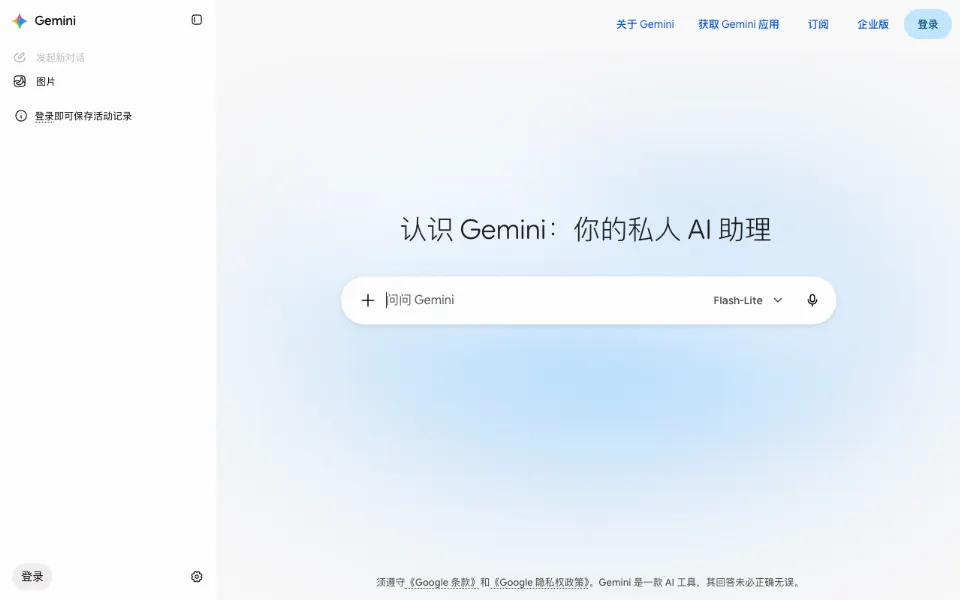Click the heading 认识 Gemini：你的私人 AI 助理
This screenshot has height=600, width=960.
pyautogui.click(x=586, y=230)
